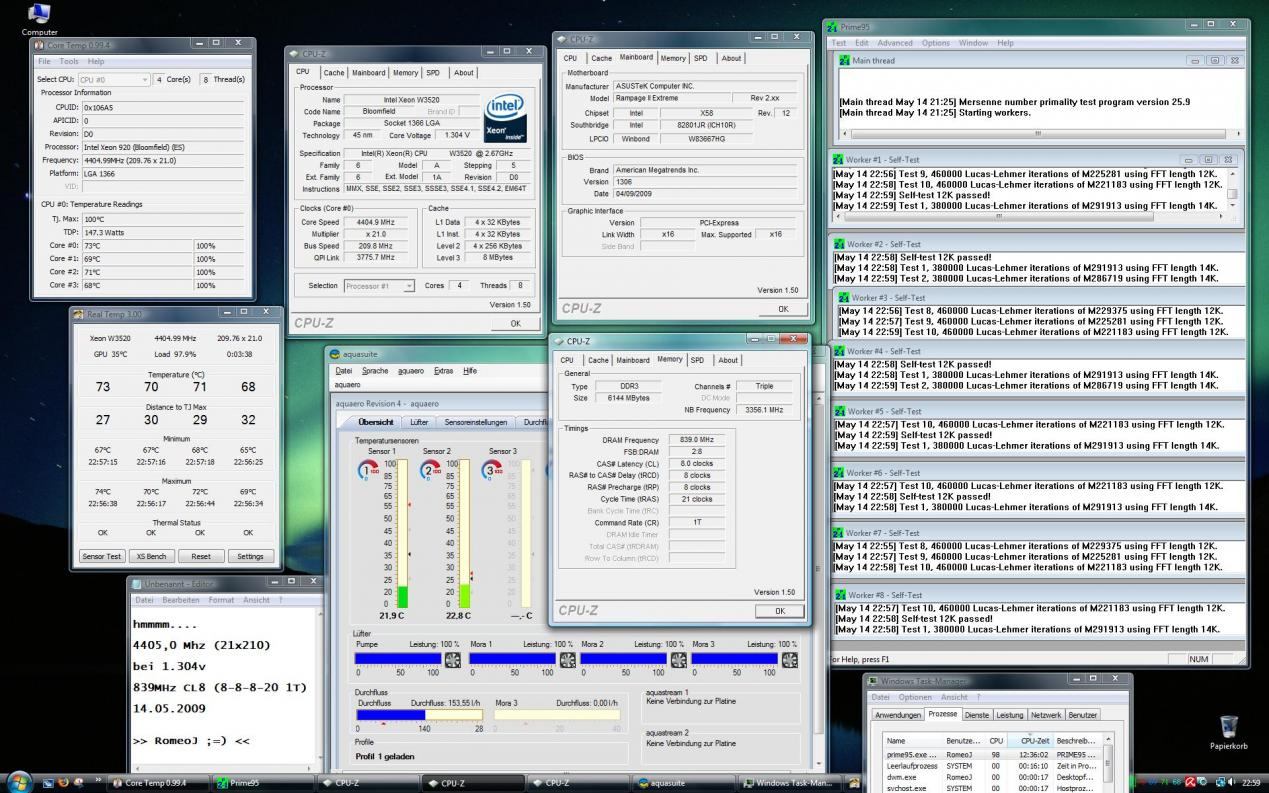Select Leerlaufprozess row in Task-Manager
This screenshot has height=793, width=1269.
coord(993,766)
